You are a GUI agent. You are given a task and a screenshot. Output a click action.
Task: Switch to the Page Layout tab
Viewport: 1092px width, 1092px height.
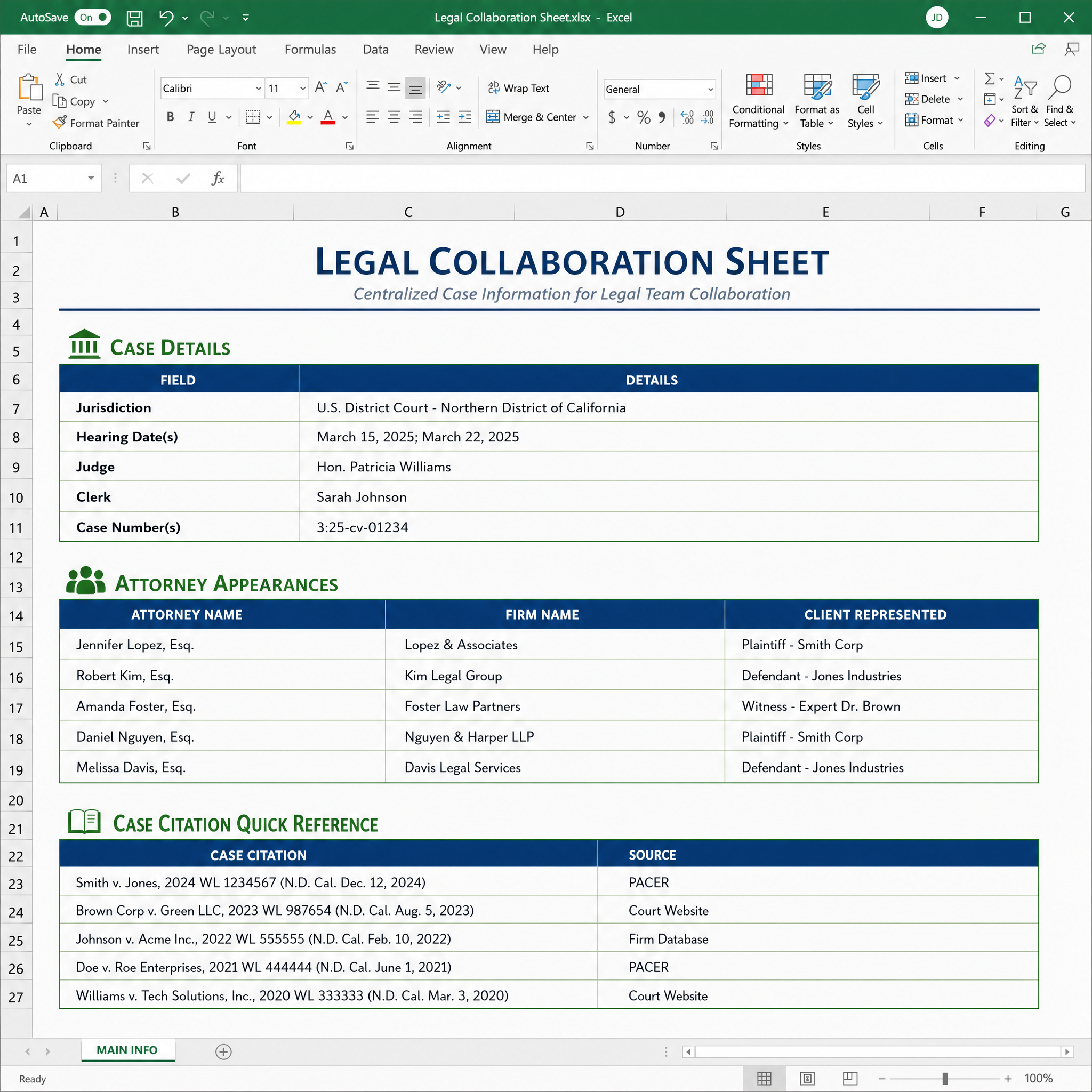(x=221, y=49)
